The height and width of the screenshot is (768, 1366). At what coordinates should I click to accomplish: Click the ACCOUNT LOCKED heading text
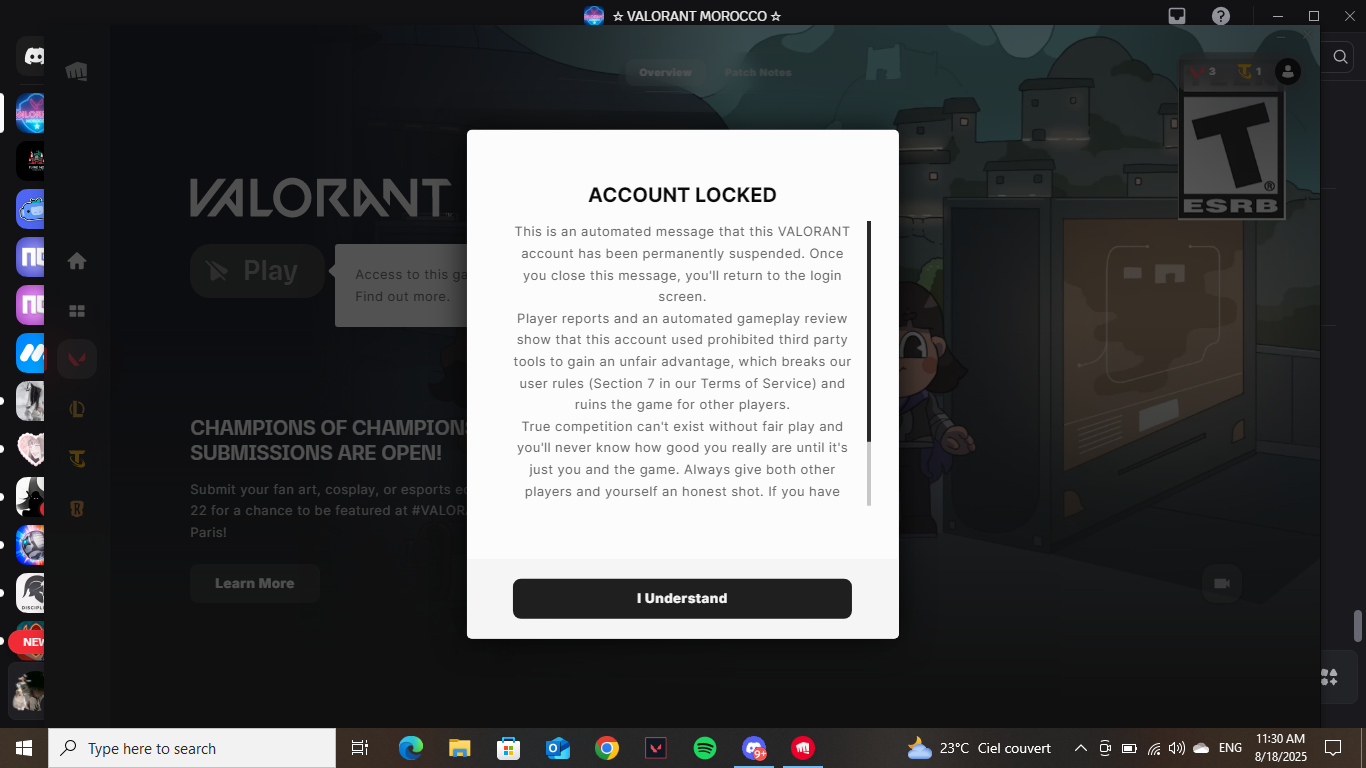[682, 195]
